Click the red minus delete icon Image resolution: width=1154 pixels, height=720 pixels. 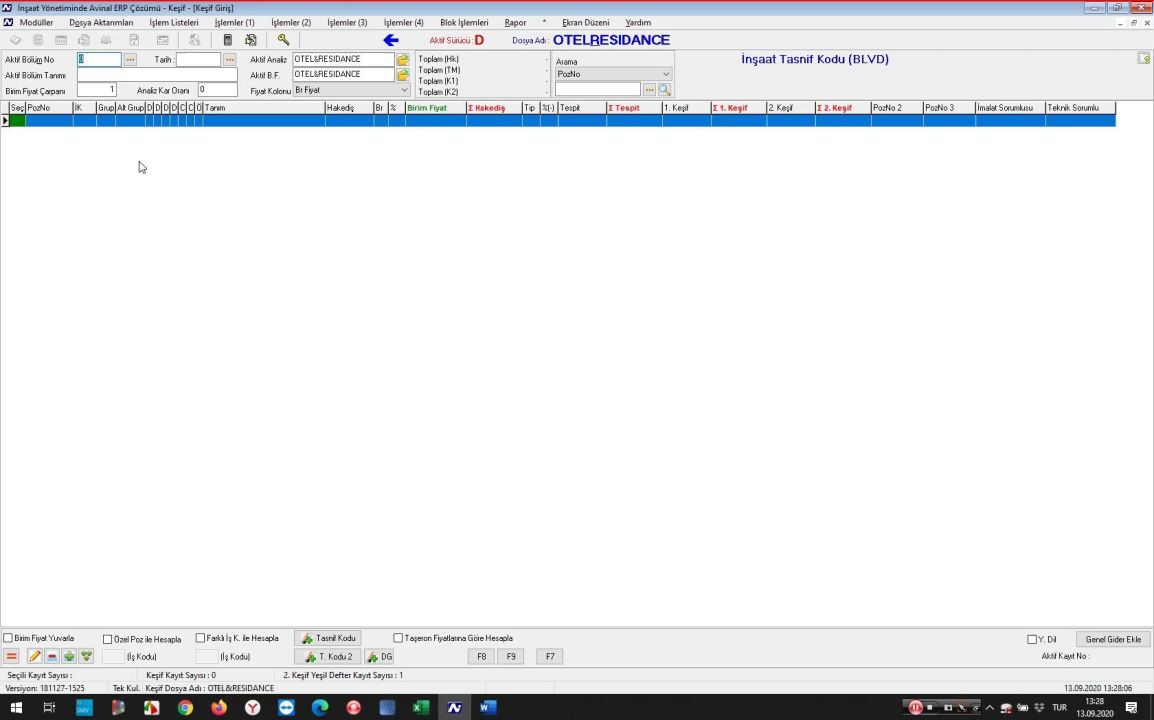pyautogui.click(x=52, y=657)
